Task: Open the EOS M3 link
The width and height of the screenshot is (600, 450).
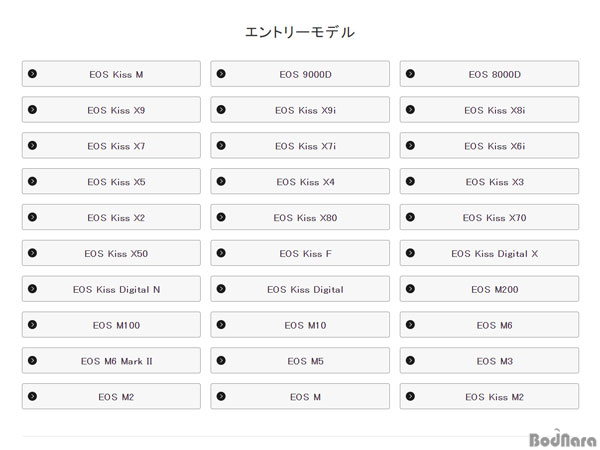Action: [x=489, y=360]
